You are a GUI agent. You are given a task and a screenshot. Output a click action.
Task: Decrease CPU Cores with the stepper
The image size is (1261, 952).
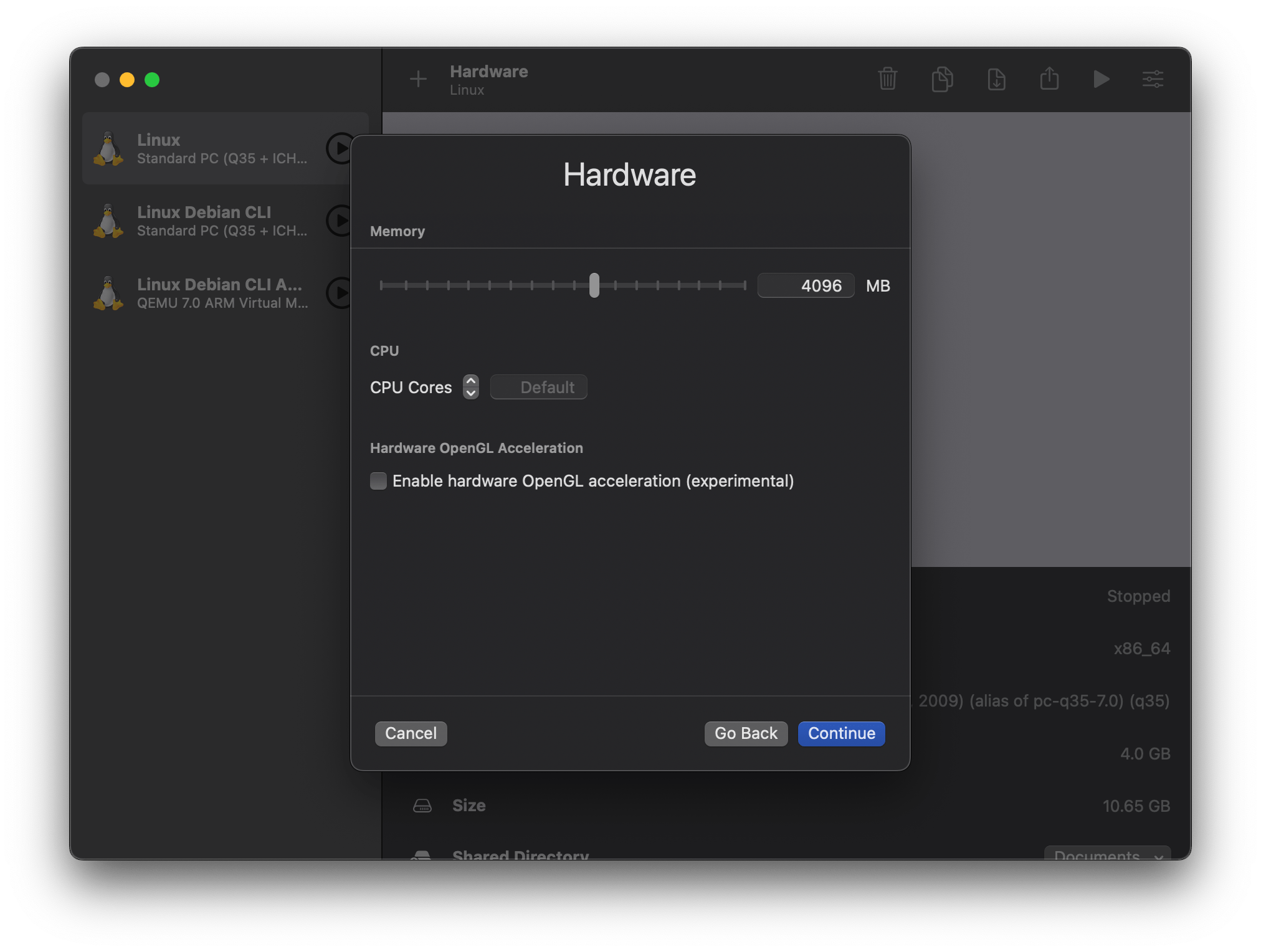tap(471, 393)
